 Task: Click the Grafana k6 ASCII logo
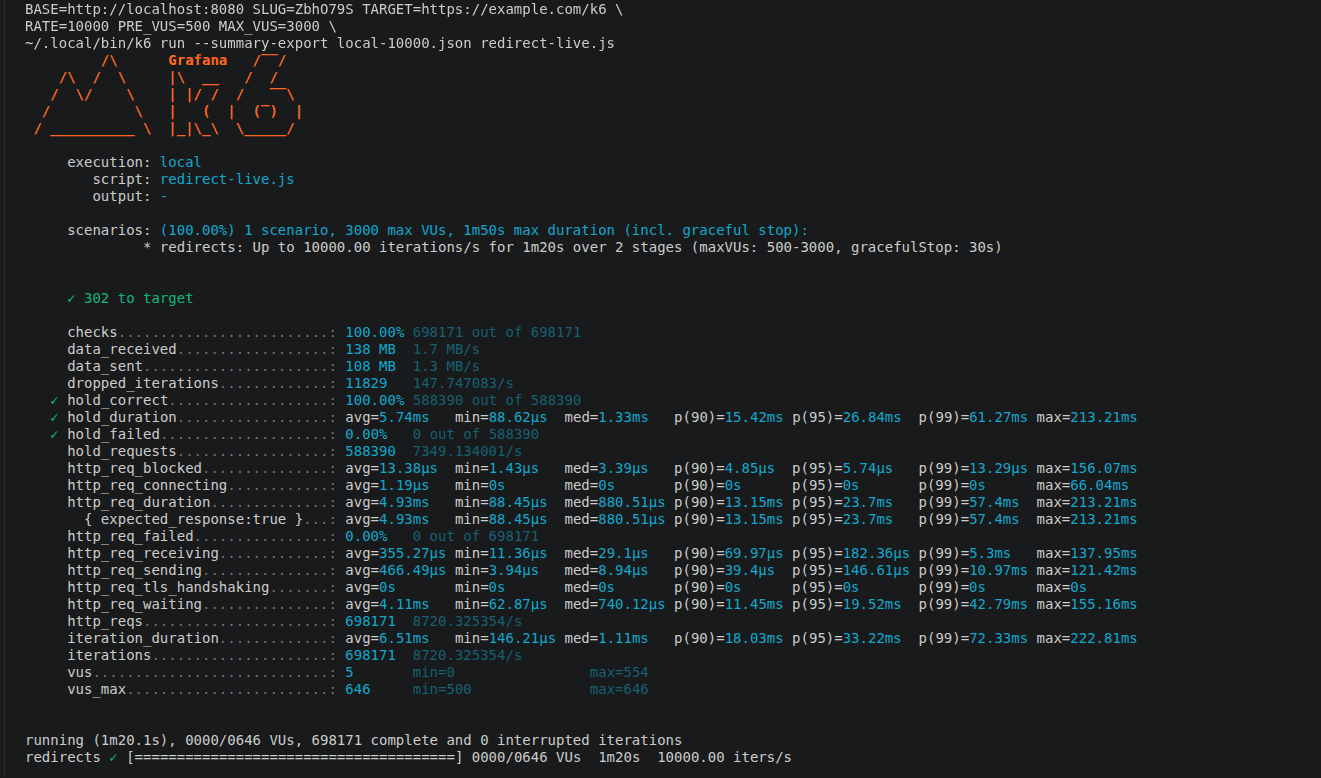pyautogui.click(x=168, y=95)
